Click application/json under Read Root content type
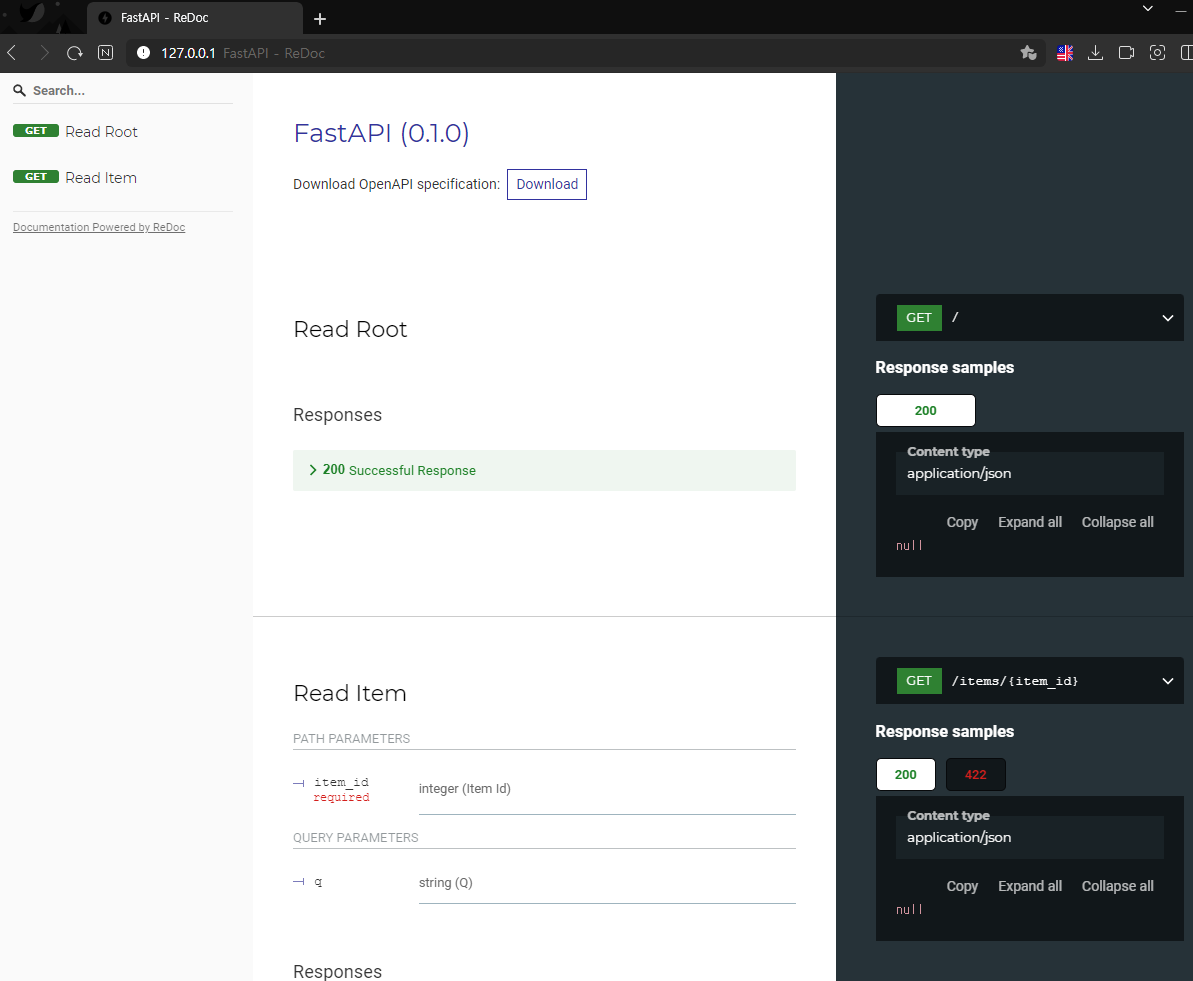 [959, 473]
